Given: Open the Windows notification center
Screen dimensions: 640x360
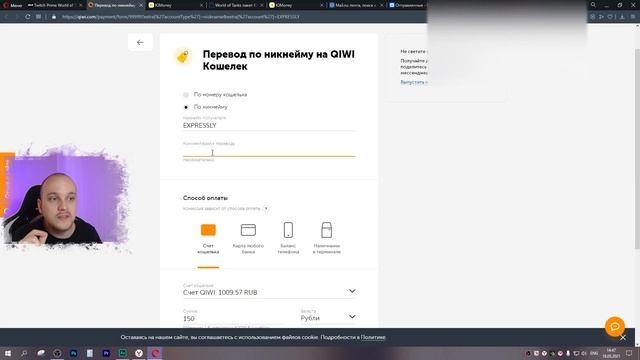Looking at the screenshot, I should [x=629, y=353].
